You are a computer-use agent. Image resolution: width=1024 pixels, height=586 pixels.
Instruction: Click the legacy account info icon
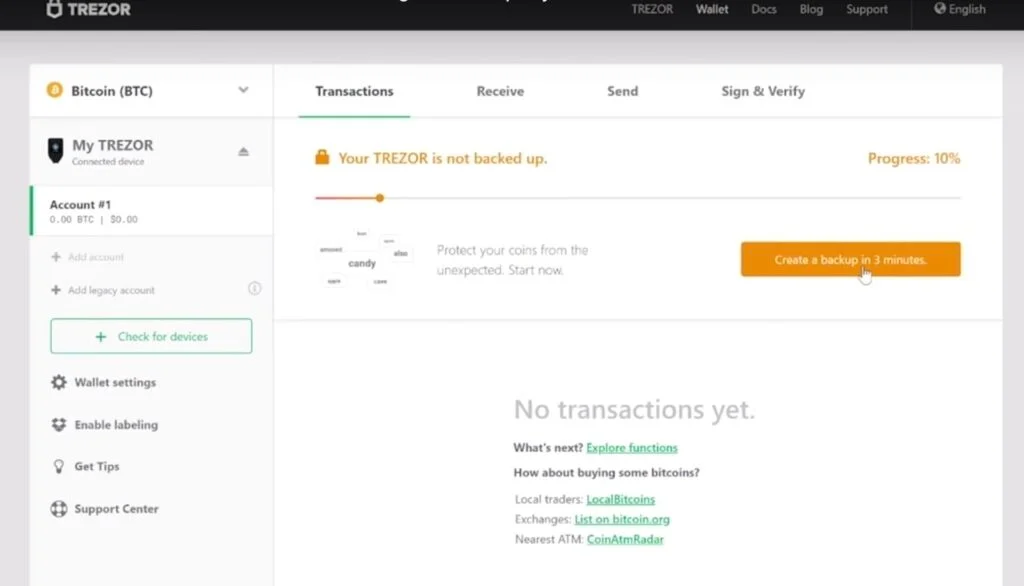[x=254, y=289]
